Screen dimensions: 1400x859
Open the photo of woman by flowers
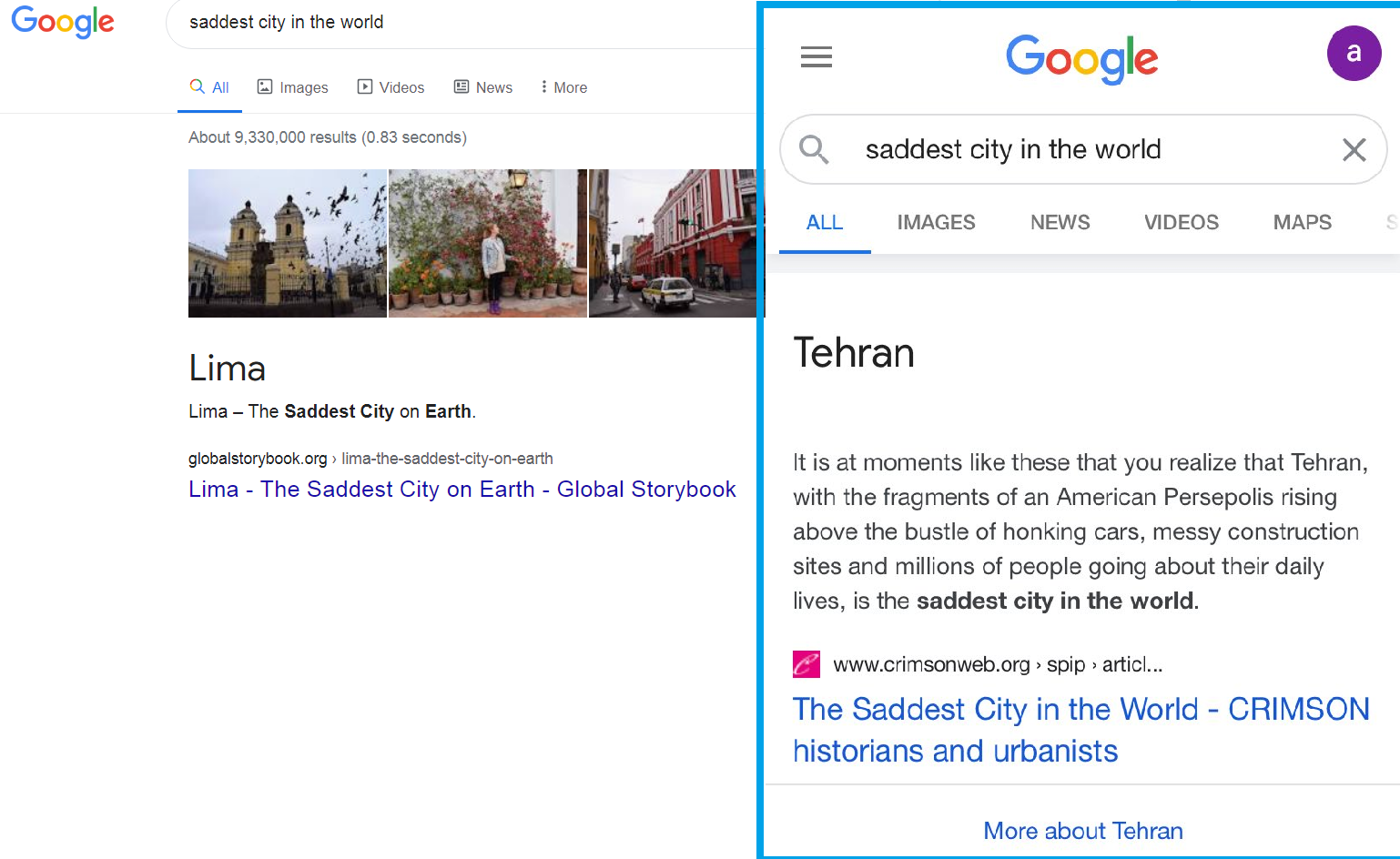point(488,243)
